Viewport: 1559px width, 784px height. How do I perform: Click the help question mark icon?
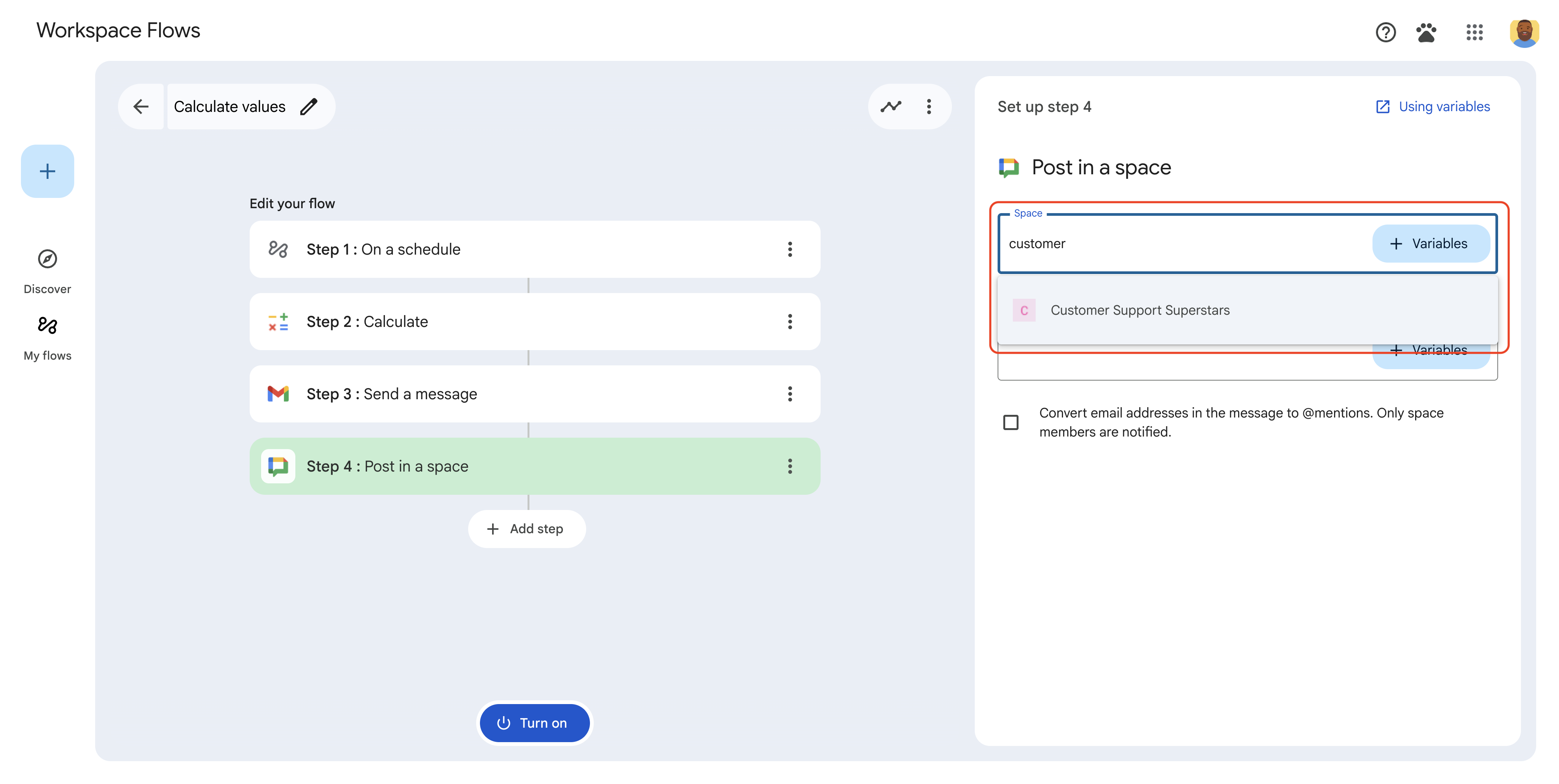click(x=1385, y=33)
